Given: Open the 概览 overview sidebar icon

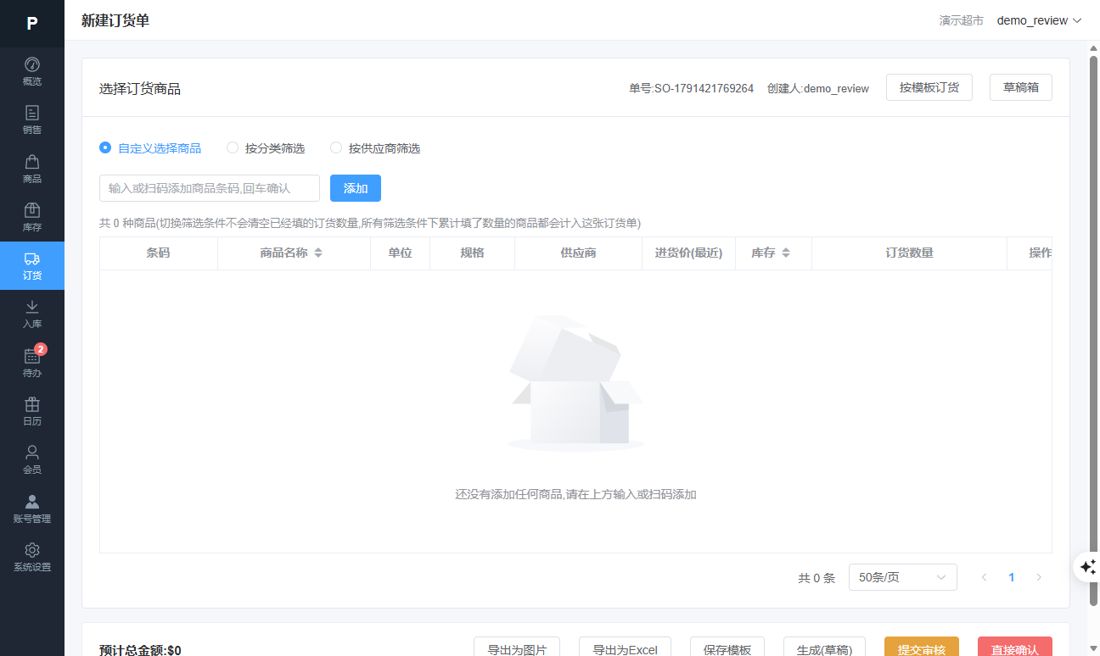Looking at the screenshot, I should [32, 72].
